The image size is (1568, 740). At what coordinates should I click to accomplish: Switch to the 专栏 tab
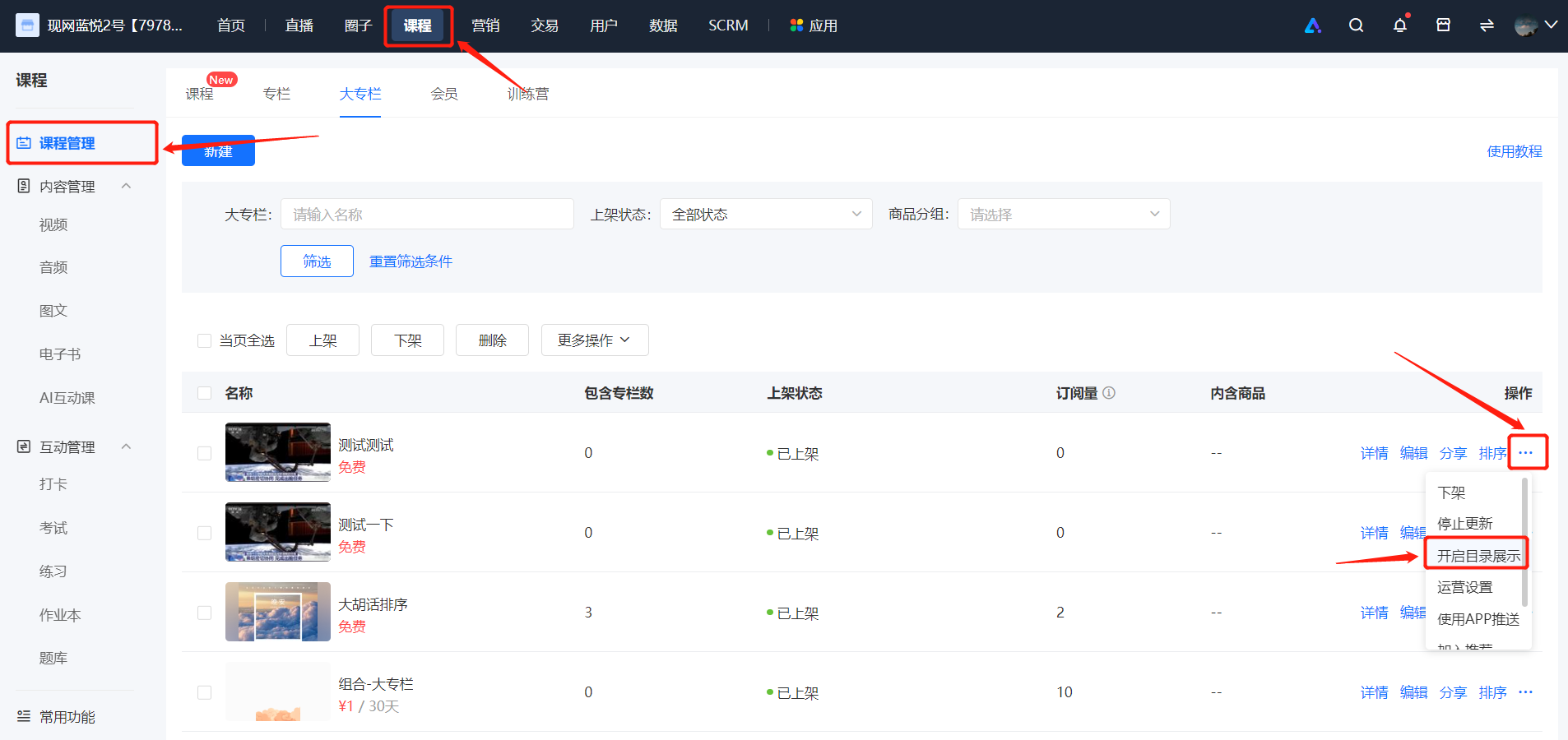[276, 94]
